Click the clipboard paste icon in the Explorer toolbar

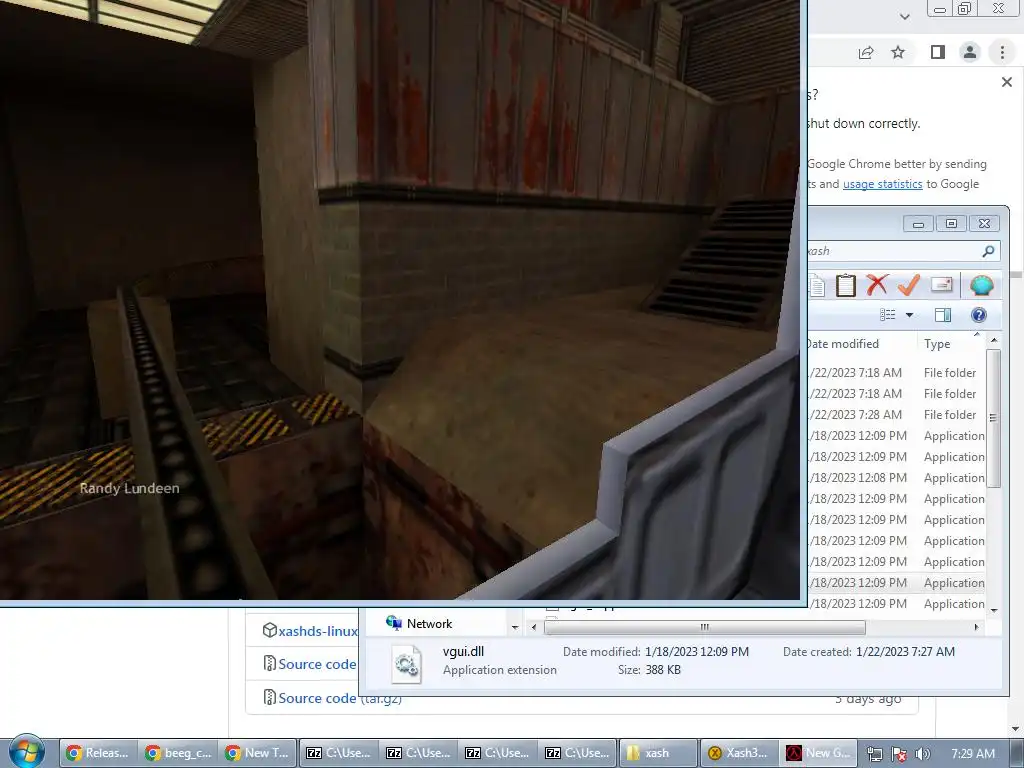pos(846,285)
